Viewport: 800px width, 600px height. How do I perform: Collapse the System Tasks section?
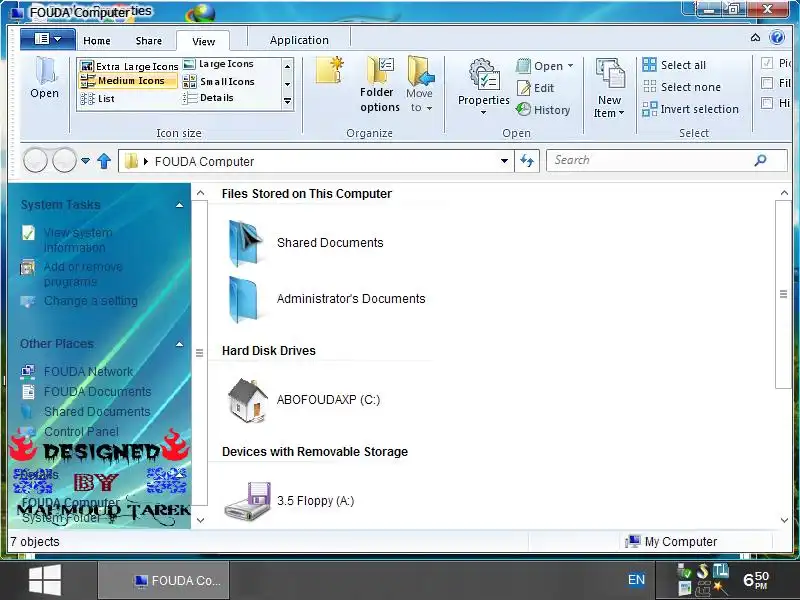pyautogui.click(x=180, y=205)
